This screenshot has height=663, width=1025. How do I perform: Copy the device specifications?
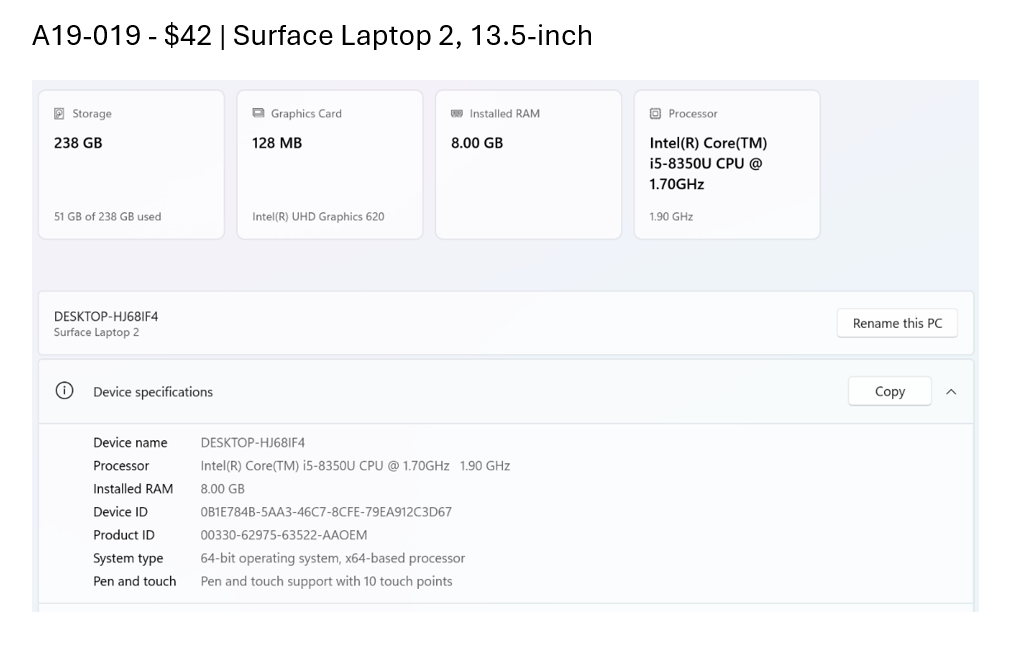(889, 390)
